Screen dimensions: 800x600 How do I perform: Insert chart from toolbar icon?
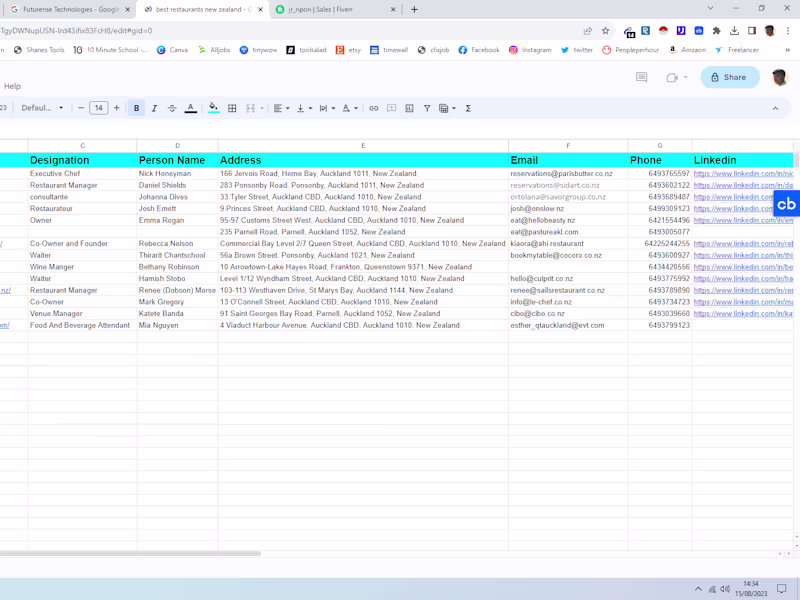point(409,108)
